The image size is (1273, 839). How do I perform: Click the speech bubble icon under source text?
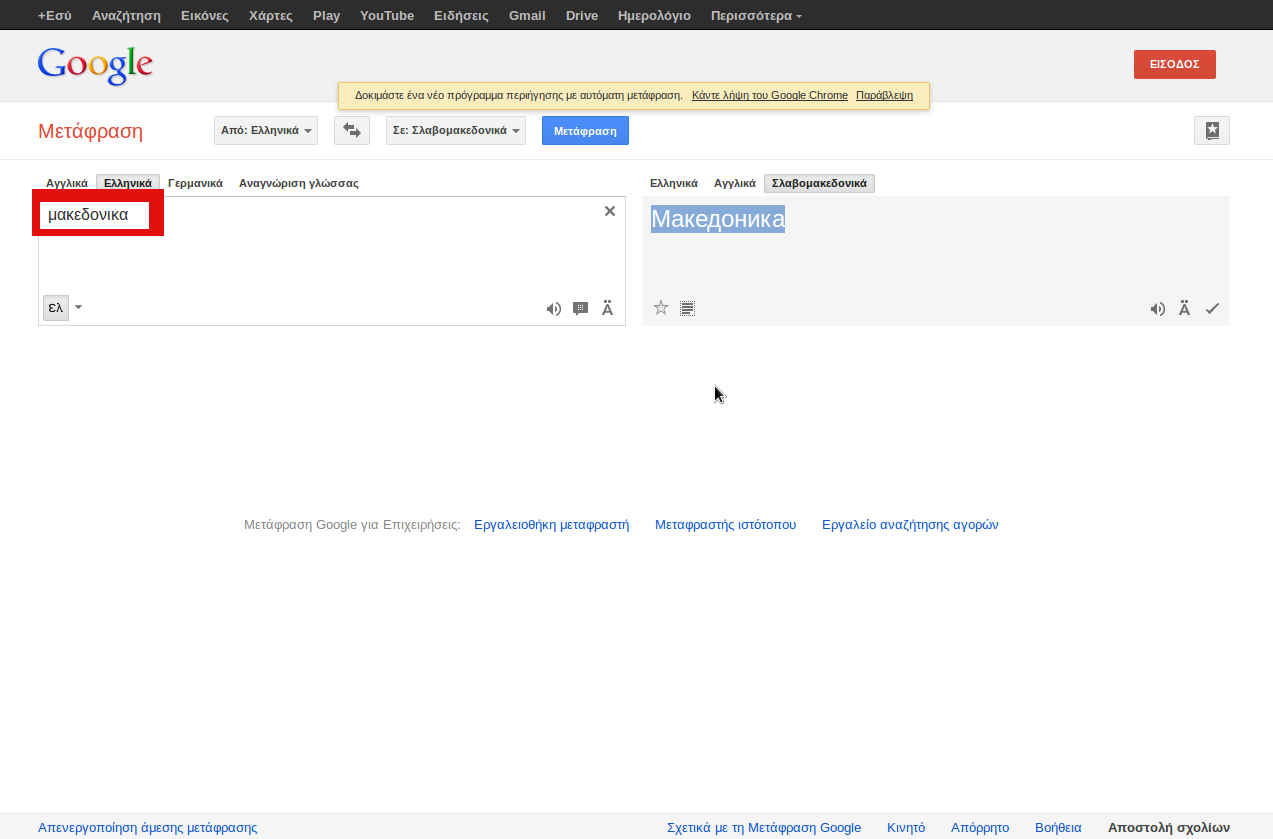tap(580, 309)
